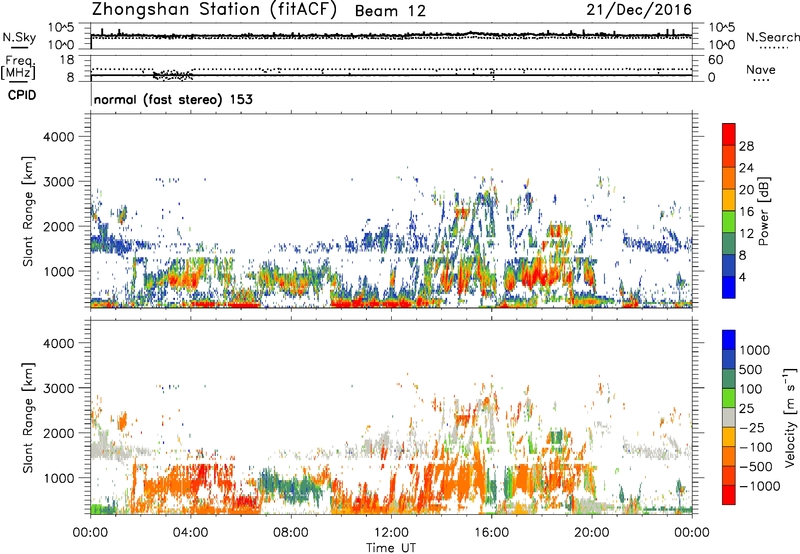Click the '04:00' time axis label
800x554 pixels.
191,533
